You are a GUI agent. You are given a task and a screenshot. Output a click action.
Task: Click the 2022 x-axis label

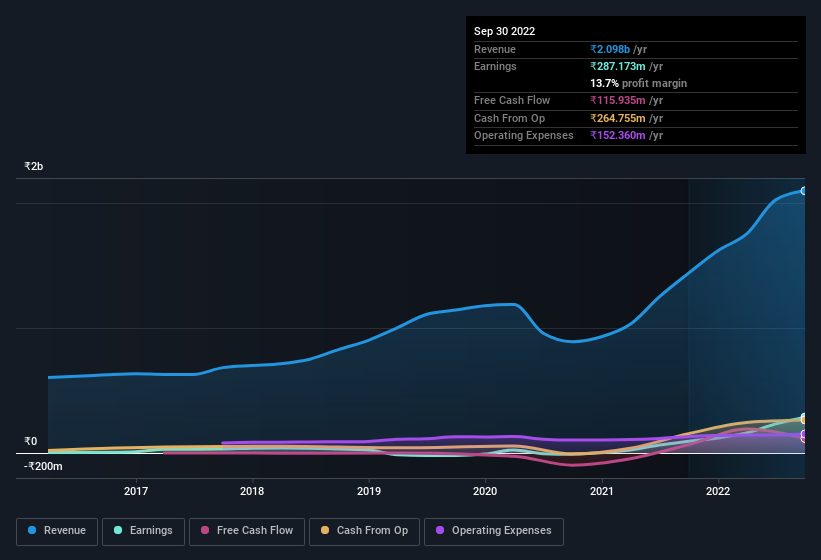[x=718, y=491]
